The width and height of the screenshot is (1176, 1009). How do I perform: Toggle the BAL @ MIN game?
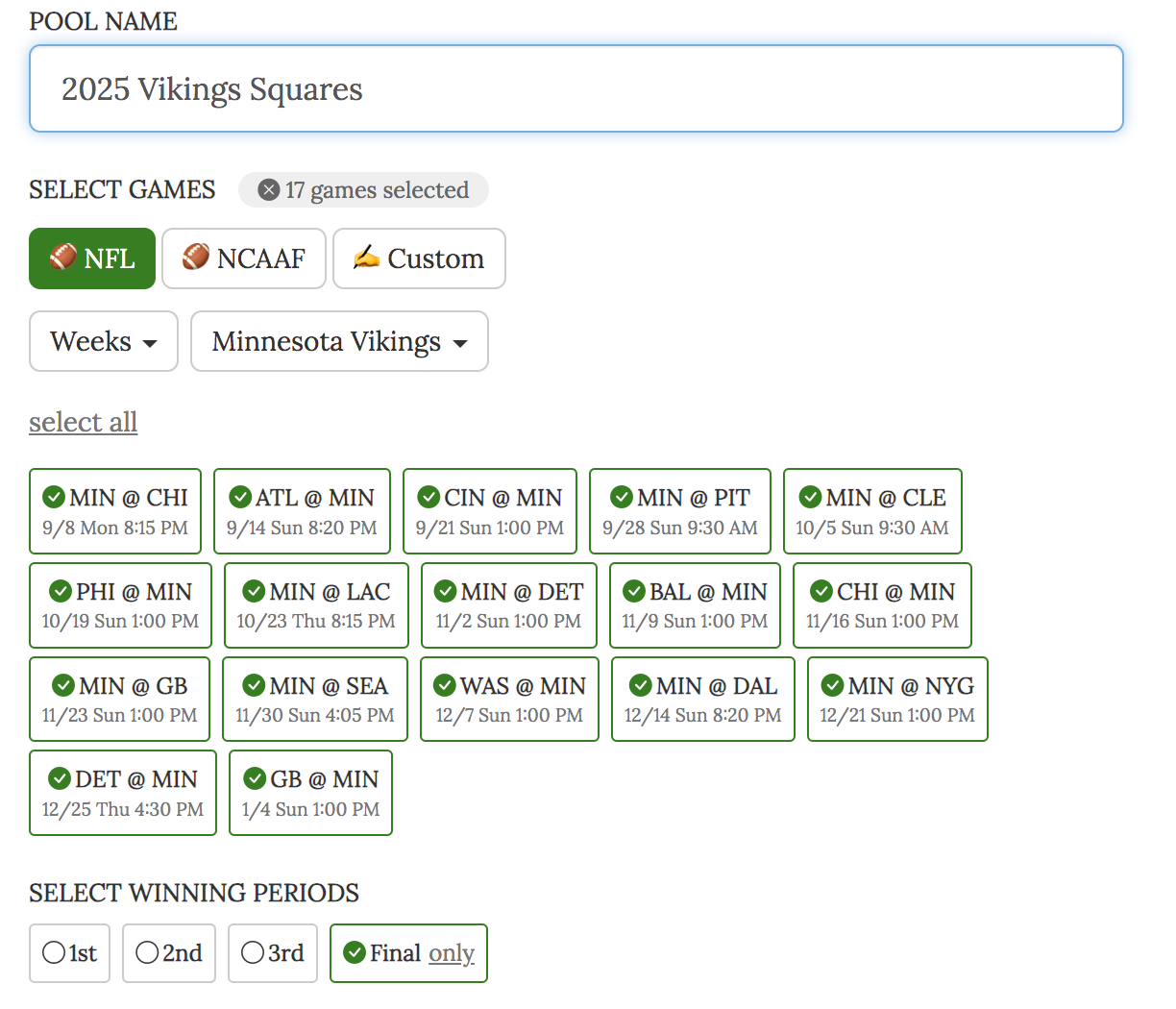[x=695, y=605]
